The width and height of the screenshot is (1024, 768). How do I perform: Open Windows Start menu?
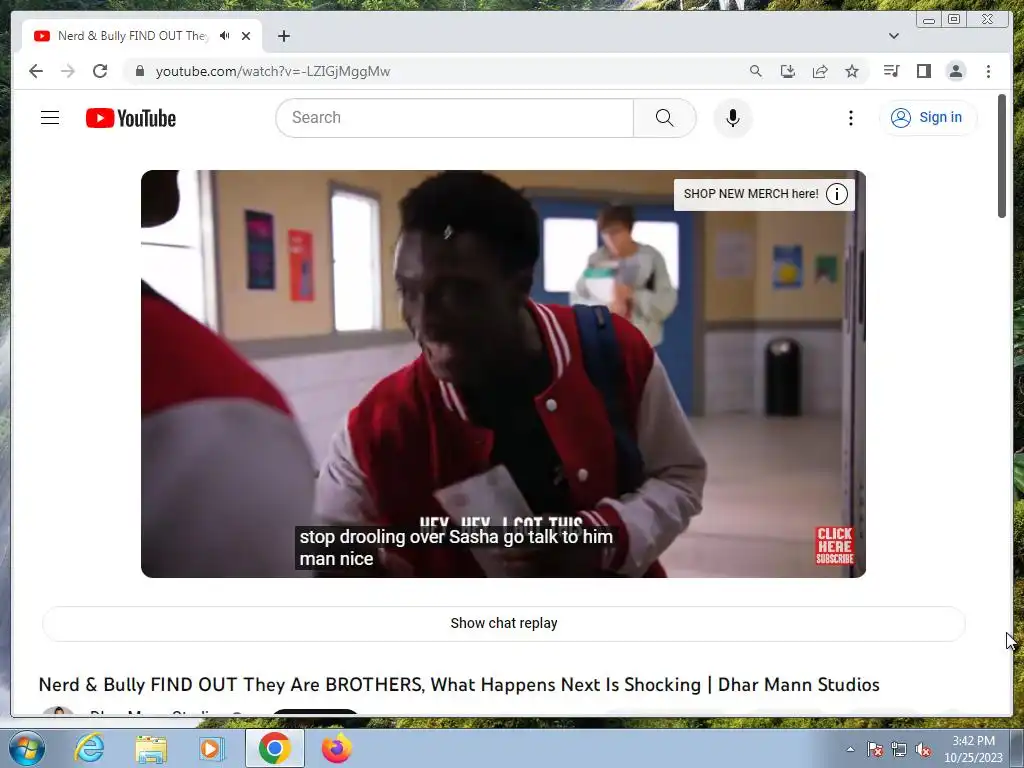(26, 748)
